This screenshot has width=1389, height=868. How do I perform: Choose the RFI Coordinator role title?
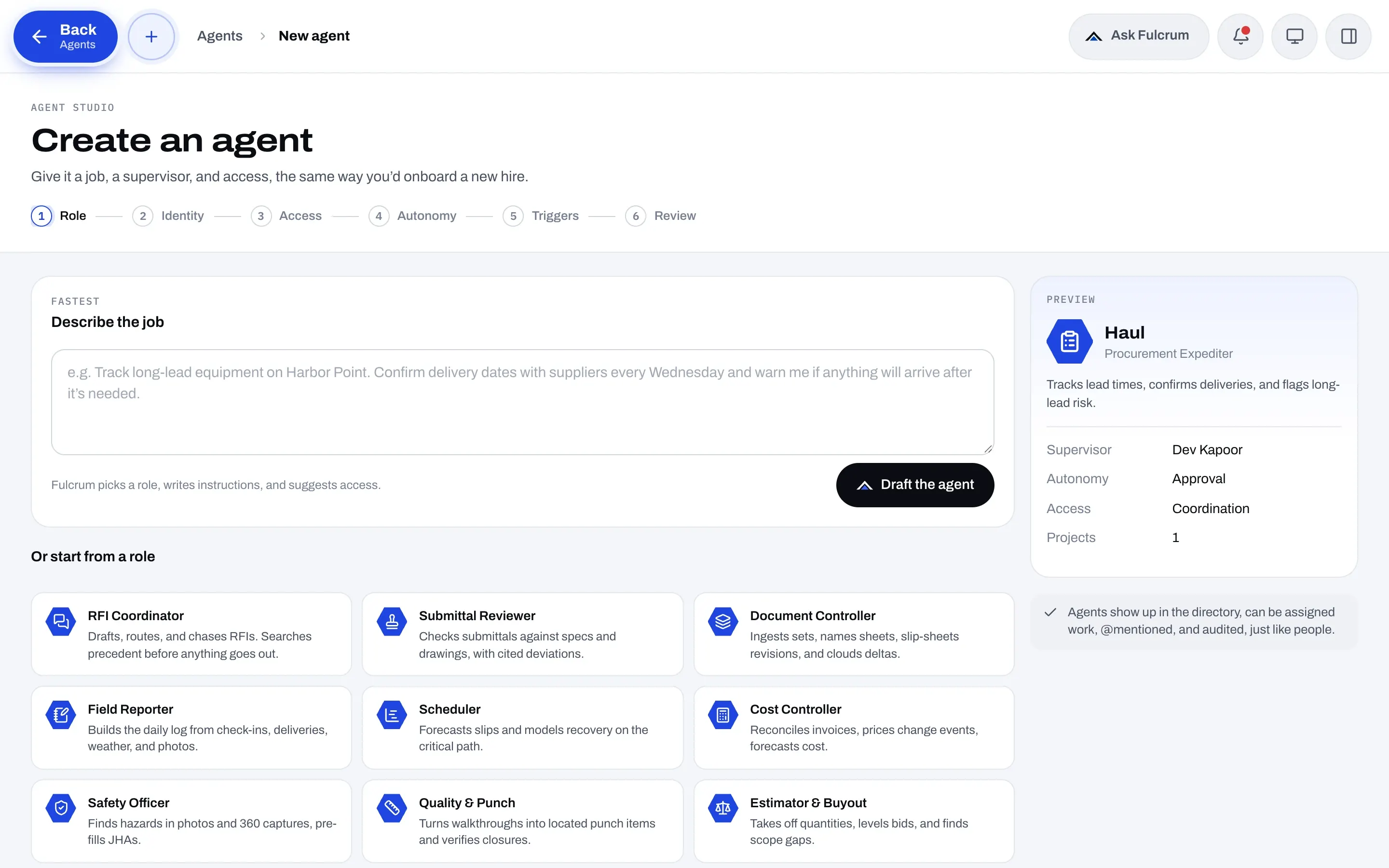pos(136,615)
